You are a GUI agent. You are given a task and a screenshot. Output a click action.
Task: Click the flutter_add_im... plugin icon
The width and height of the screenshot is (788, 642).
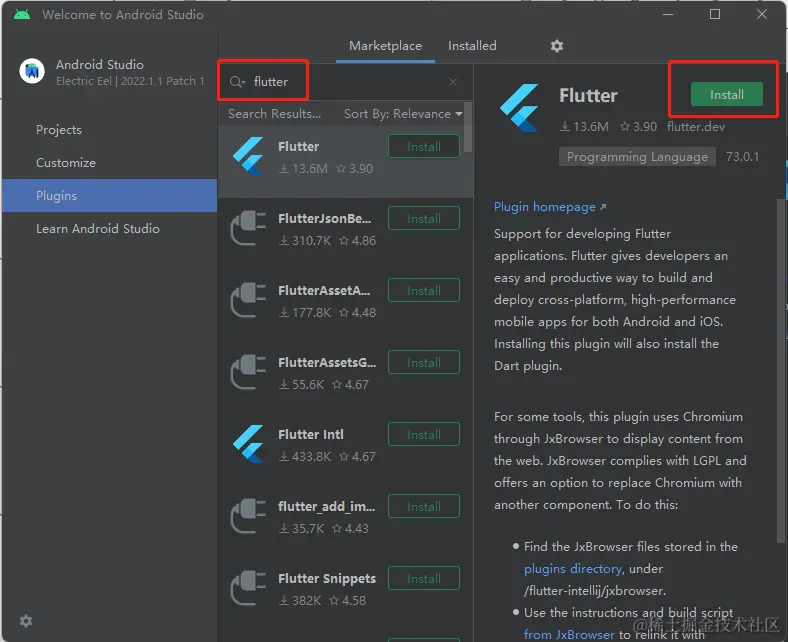248,516
